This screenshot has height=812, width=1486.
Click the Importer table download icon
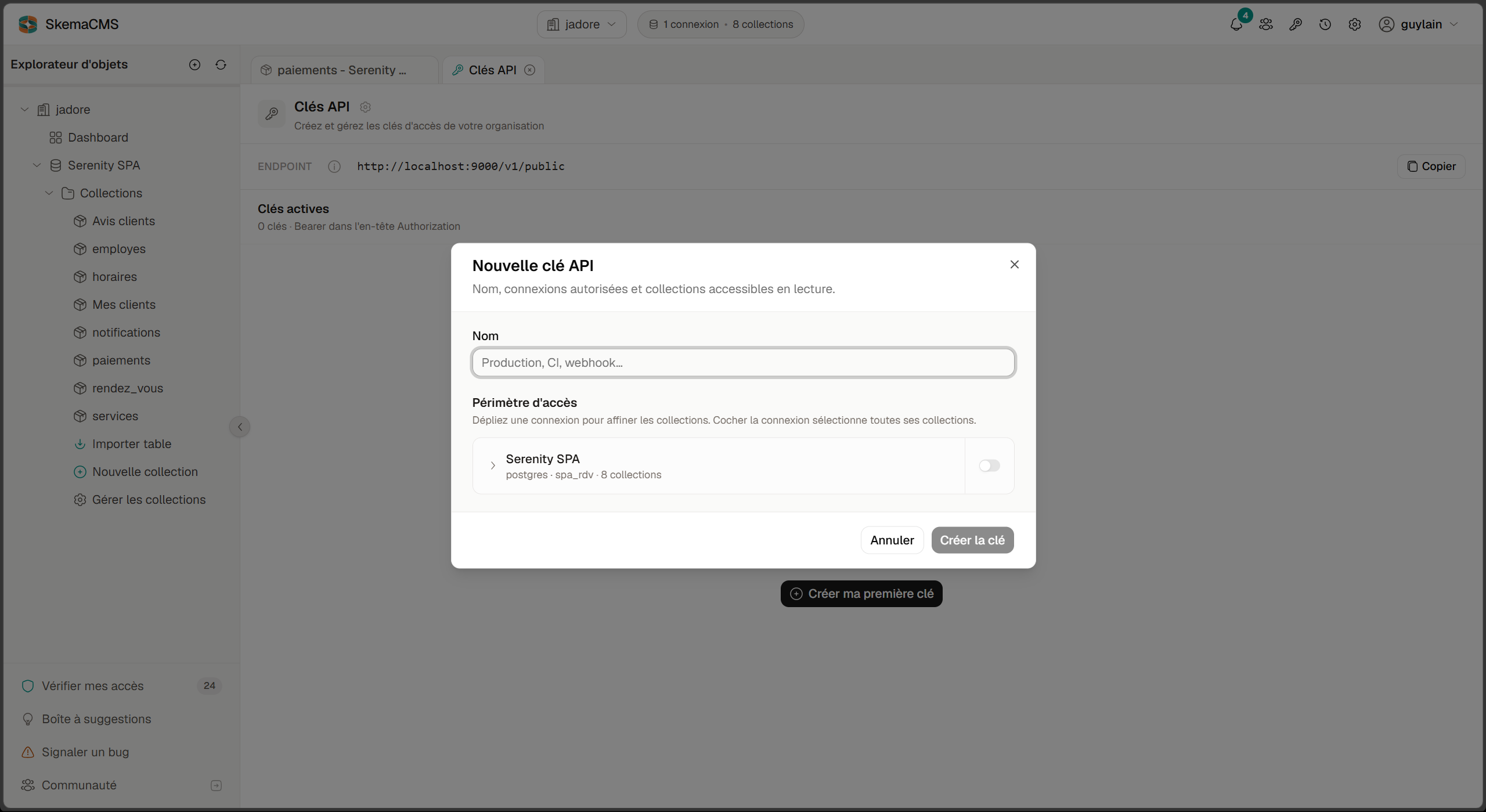pos(80,444)
